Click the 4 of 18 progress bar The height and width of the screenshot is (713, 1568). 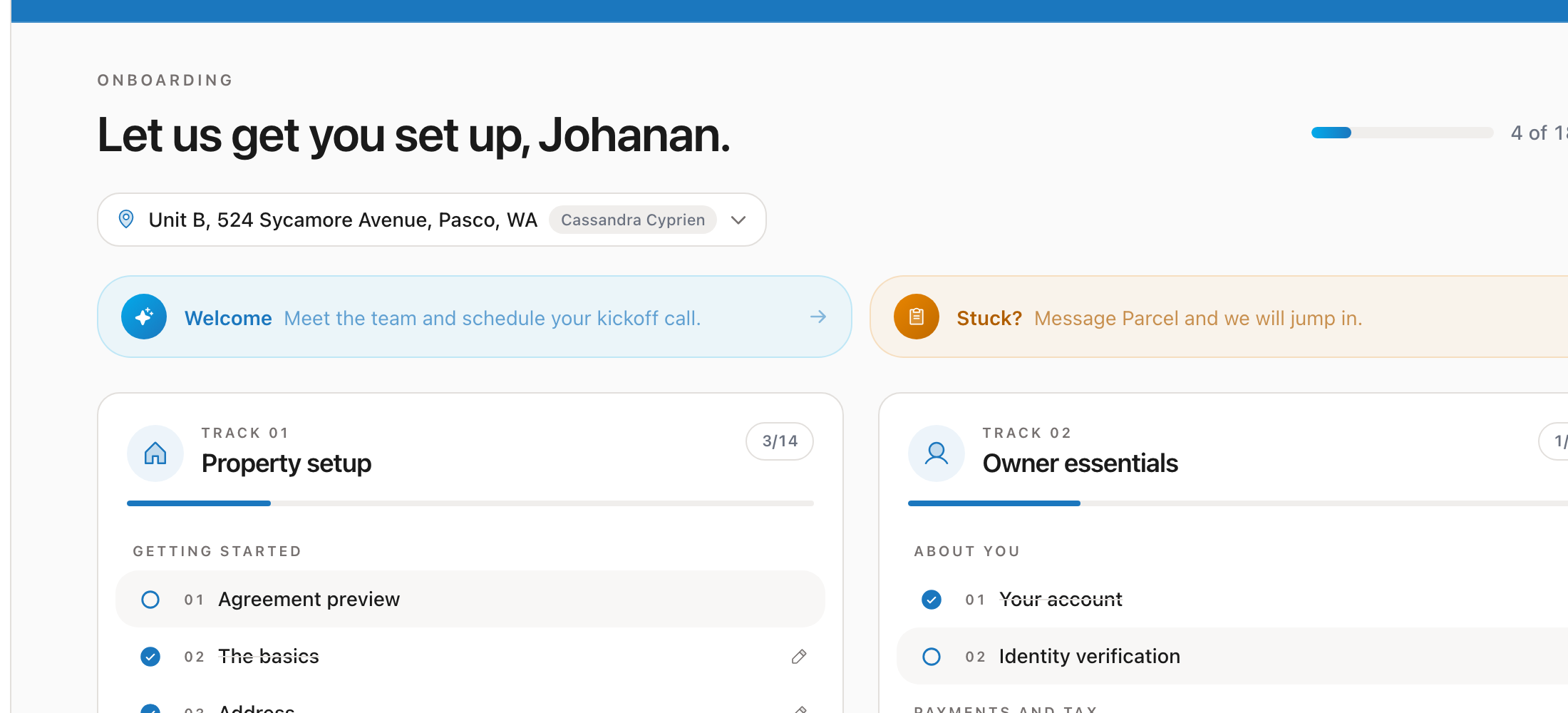pyautogui.click(x=1402, y=133)
